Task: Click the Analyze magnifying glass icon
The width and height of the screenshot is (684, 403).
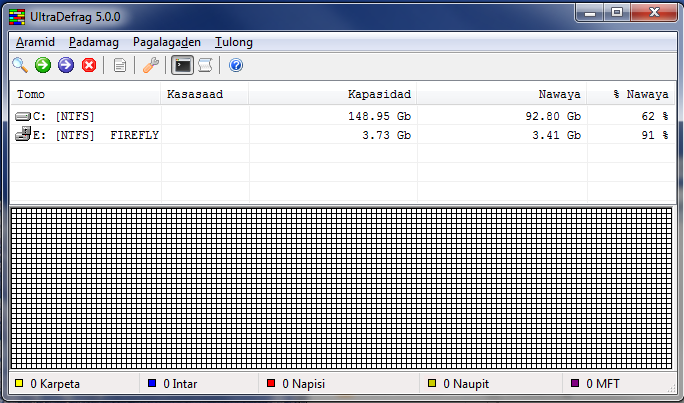Action: click(x=20, y=65)
